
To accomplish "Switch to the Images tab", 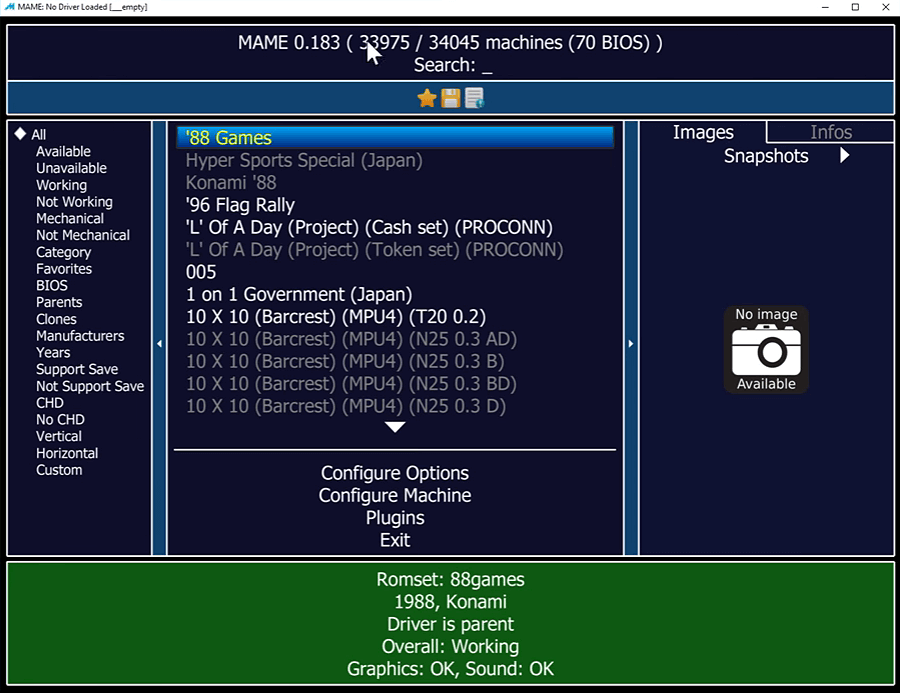I will [x=703, y=133].
